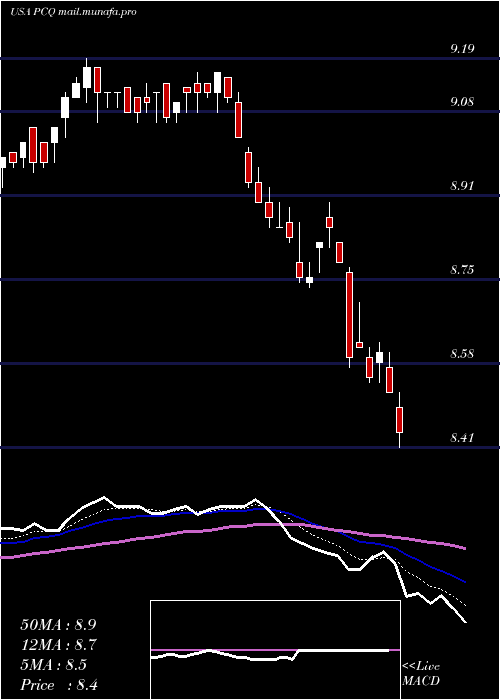This screenshot has height=700, width=500.
Task: Click the '<<Live MACD' label
Action: (421, 673)
